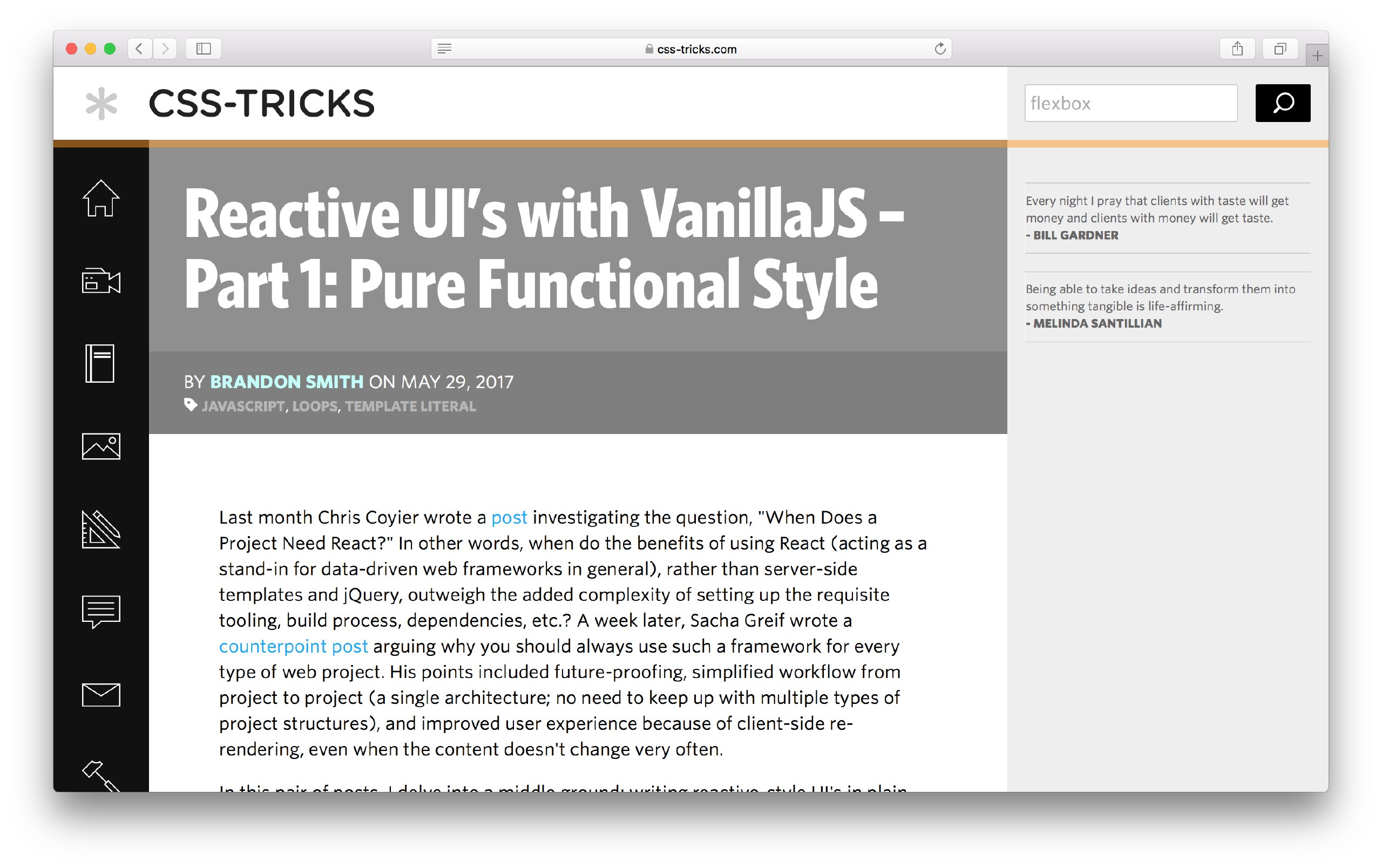Reload the page with refresh icon
The width and height of the screenshot is (1382, 868).
coord(939,48)
